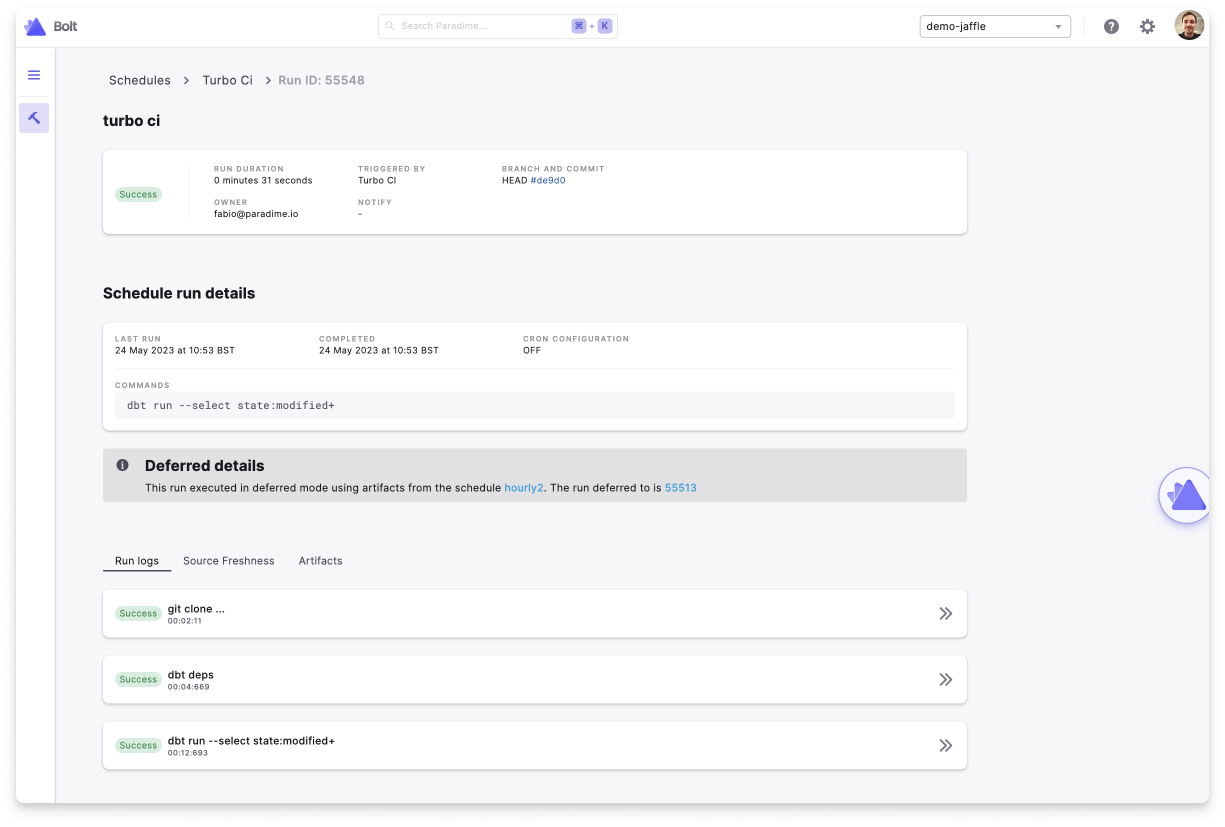Viewport: 1225px width, 827px height.
Task: Open the help question mark icon
Action: pos(1111,27)
